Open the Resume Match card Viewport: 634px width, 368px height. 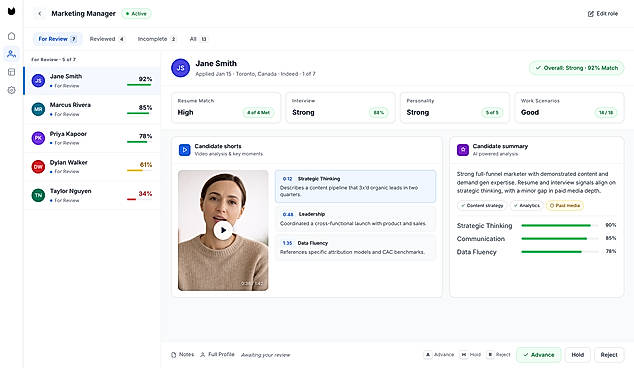coord(226,108)
